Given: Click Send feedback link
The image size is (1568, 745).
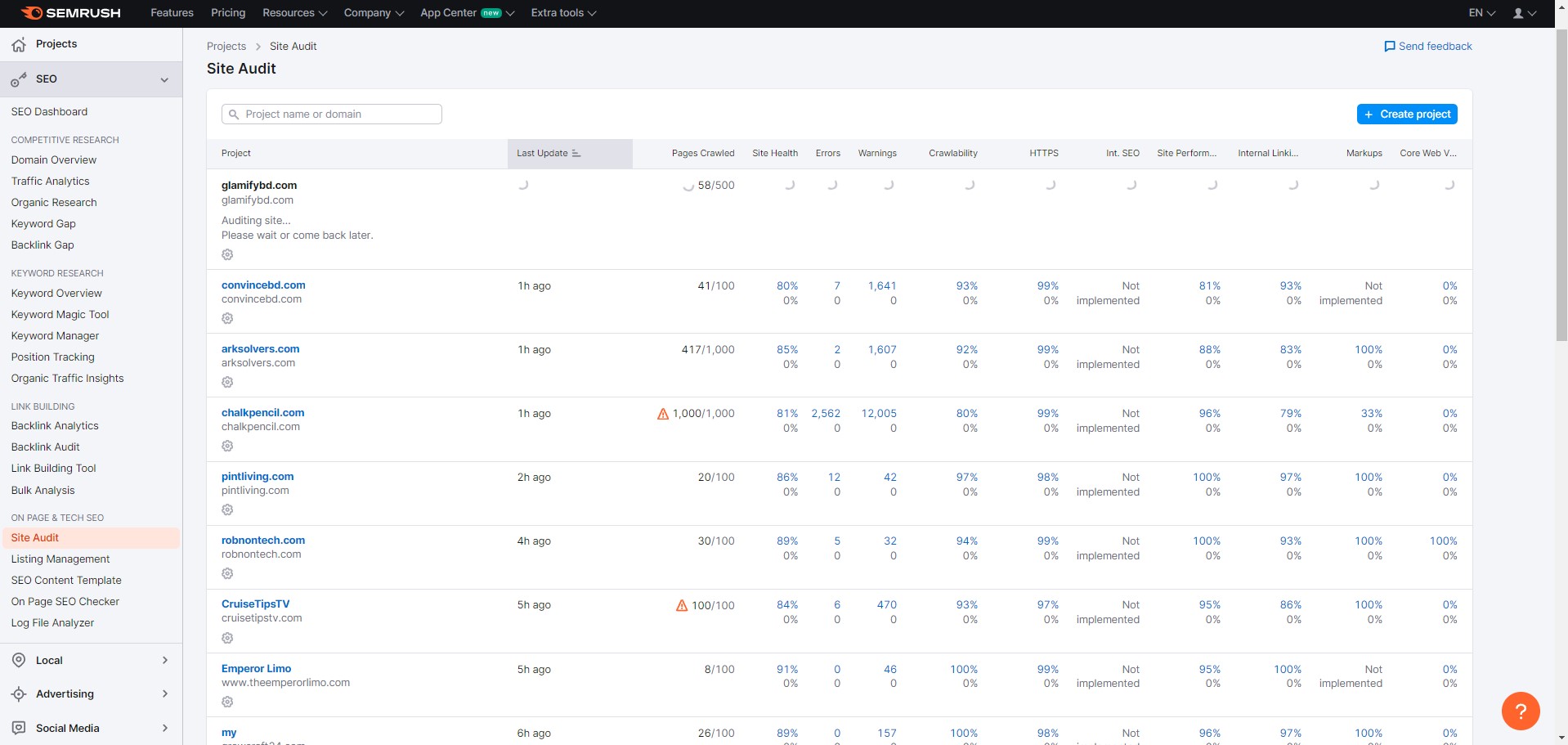Looking at the screenshot, I should click(1427, 47).
